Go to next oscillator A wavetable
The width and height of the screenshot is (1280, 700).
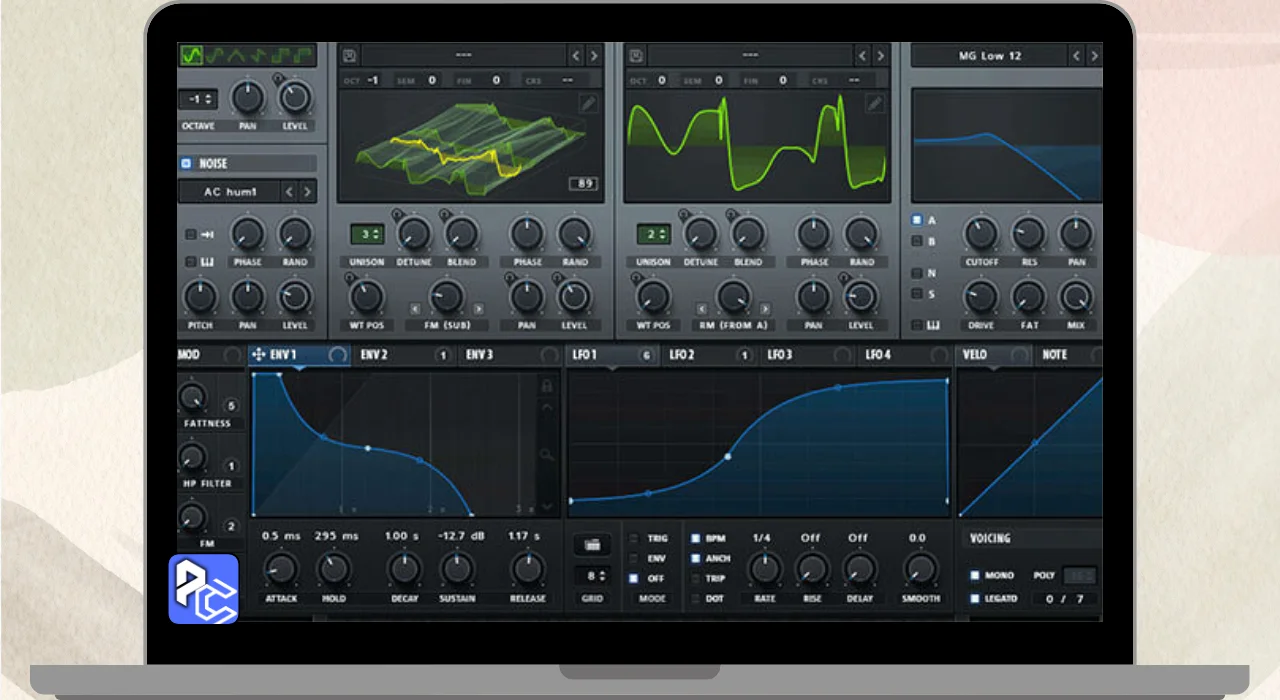pyautogui.click(x=594, y=56)
